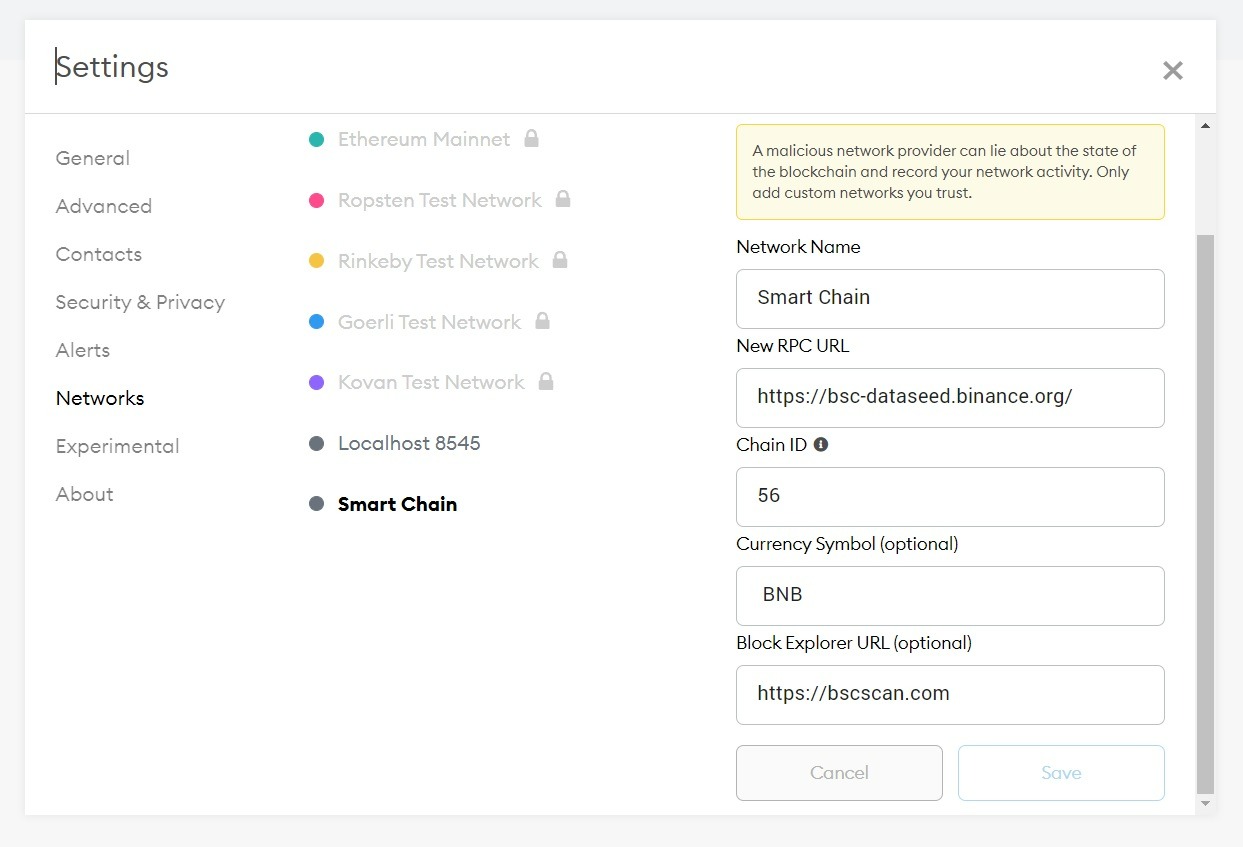Select the Localhost 8545 network

click(x=409, y=443)
